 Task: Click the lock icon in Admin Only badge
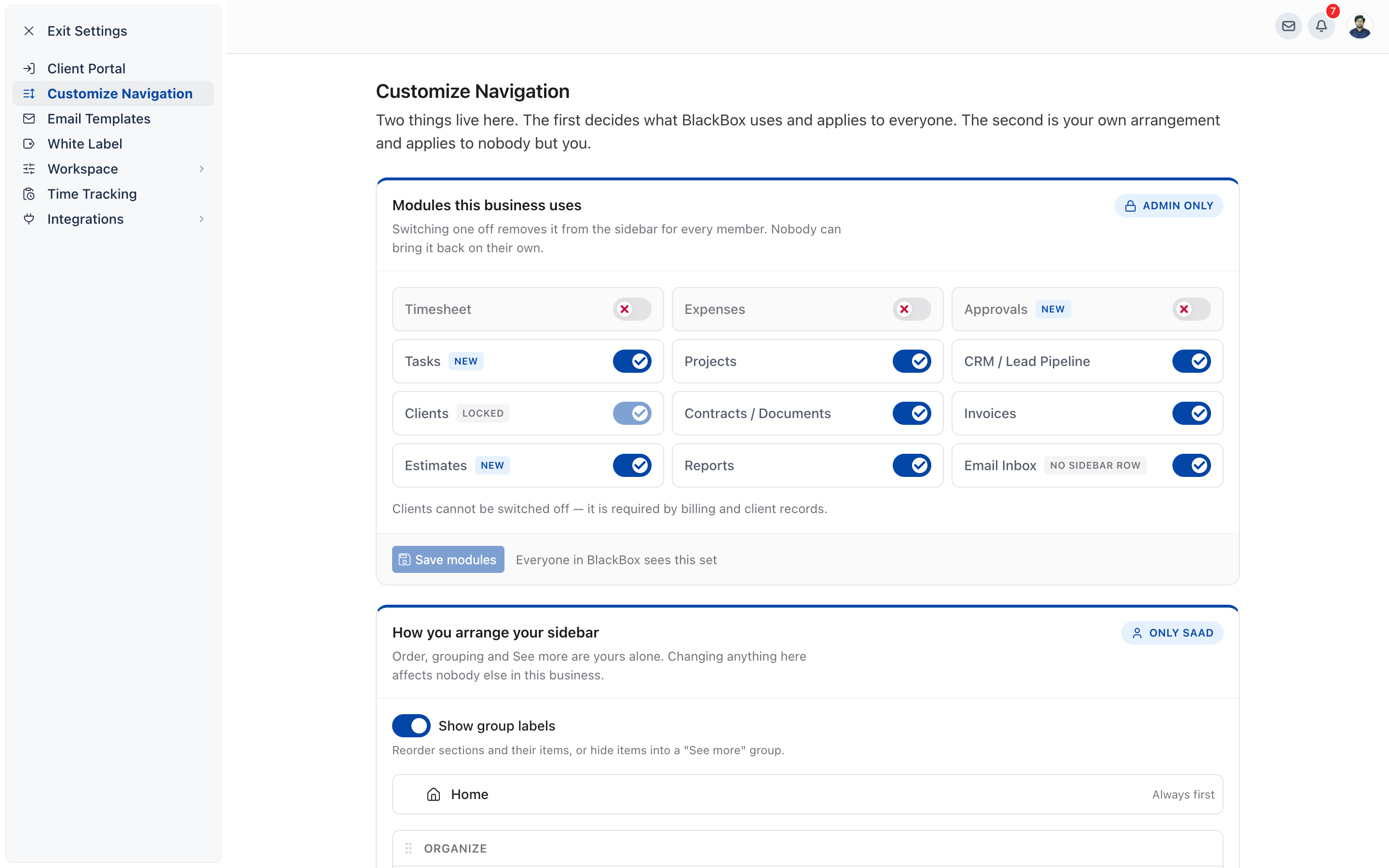click(1130, 205)
